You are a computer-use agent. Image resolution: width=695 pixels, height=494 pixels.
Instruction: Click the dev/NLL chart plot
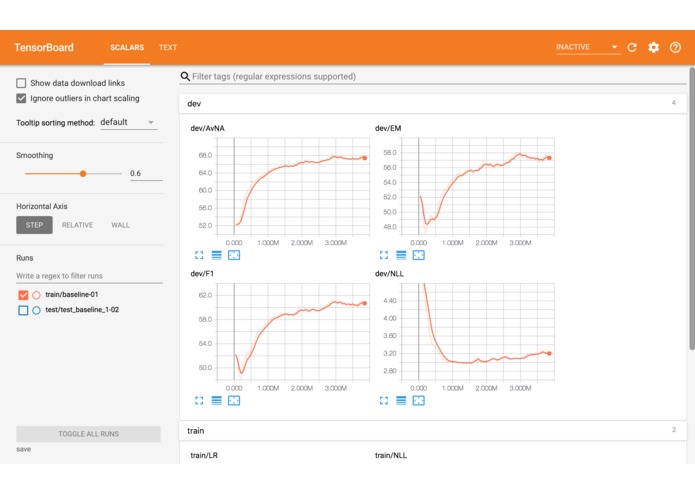[477, 331]
